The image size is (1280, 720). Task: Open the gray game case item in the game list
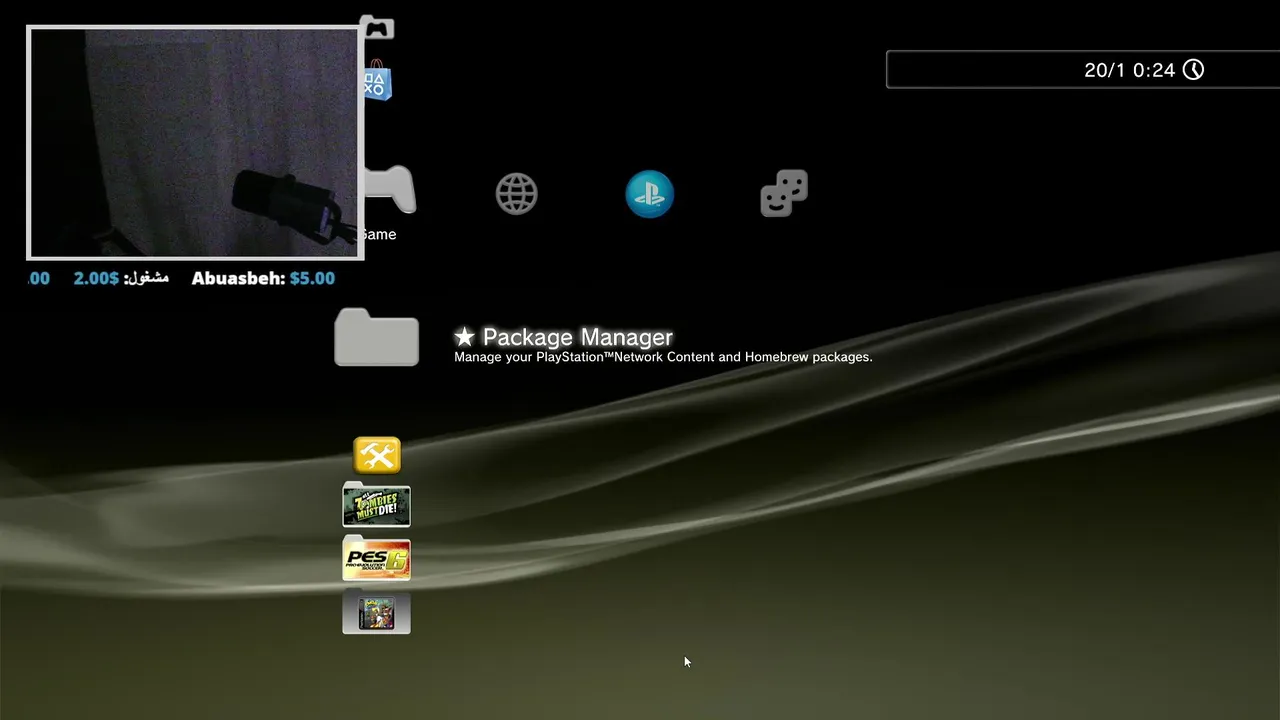(x=376, y=612)
